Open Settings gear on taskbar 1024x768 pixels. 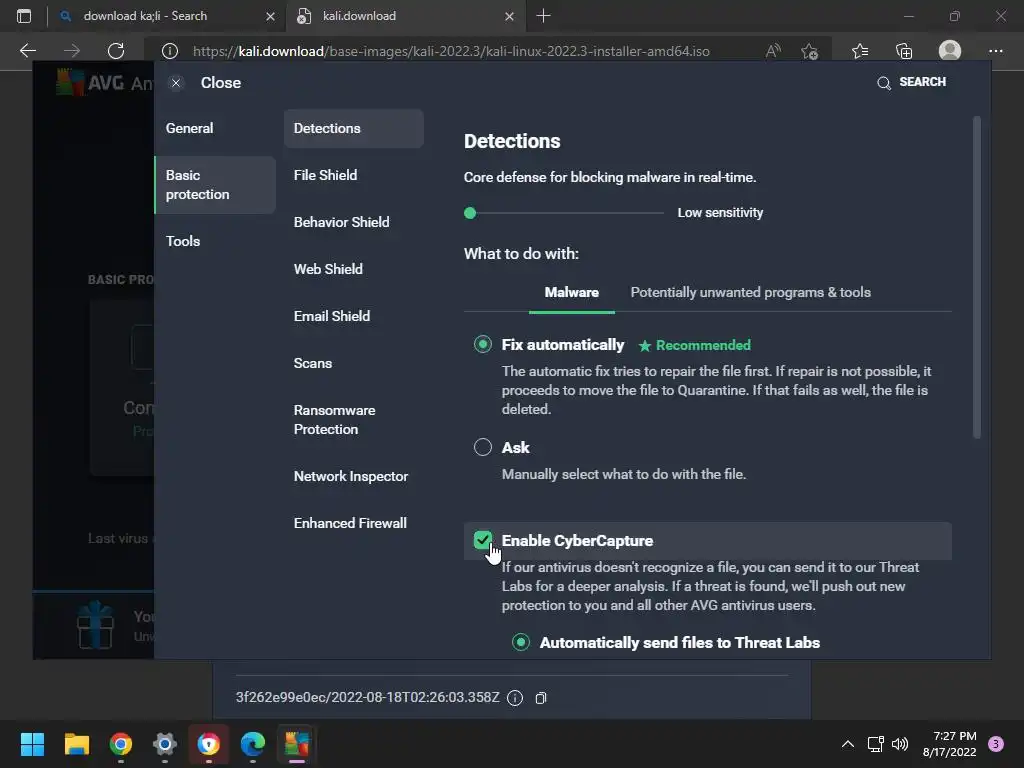(165, 744)
